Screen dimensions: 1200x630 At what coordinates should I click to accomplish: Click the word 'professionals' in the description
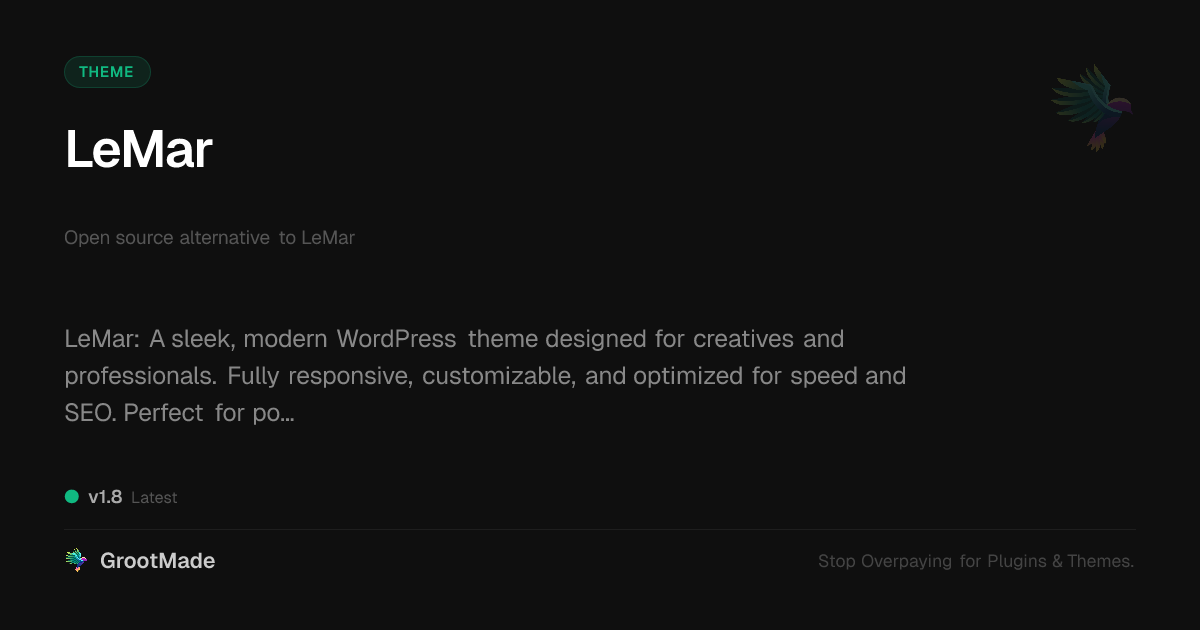pyautogui.click(x=140, y=377)
